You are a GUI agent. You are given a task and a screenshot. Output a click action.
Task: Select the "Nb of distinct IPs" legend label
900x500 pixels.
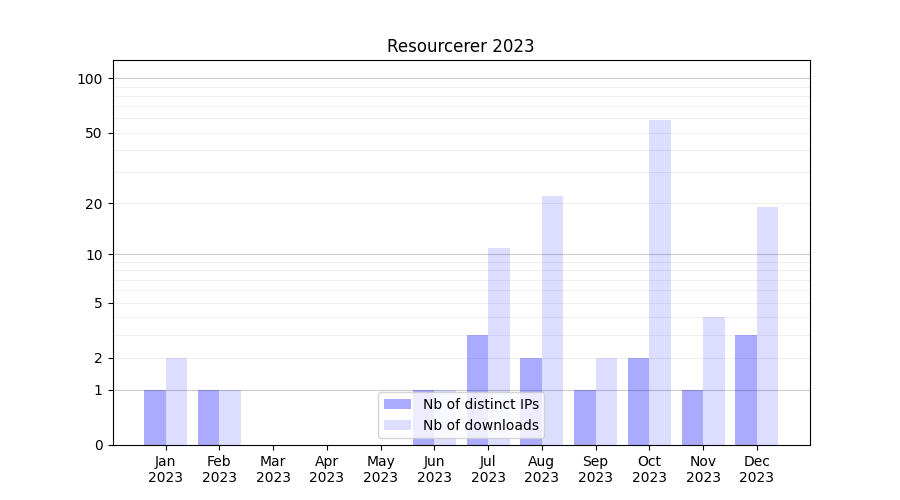[480, 404]
